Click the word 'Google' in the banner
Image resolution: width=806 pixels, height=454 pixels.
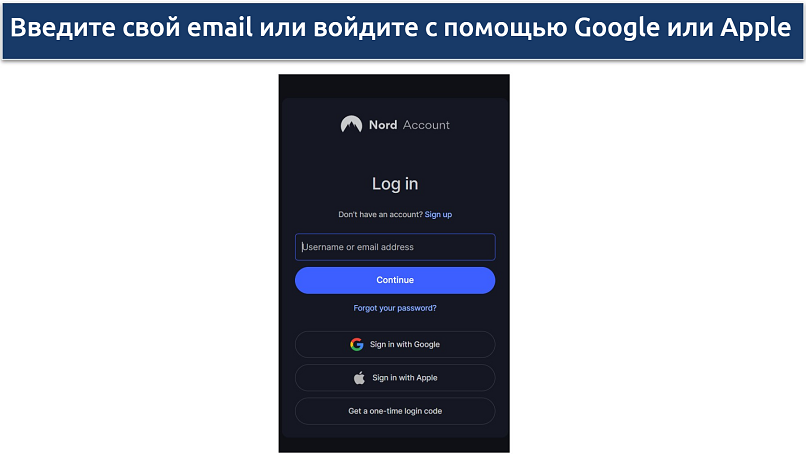pos(616,28)
